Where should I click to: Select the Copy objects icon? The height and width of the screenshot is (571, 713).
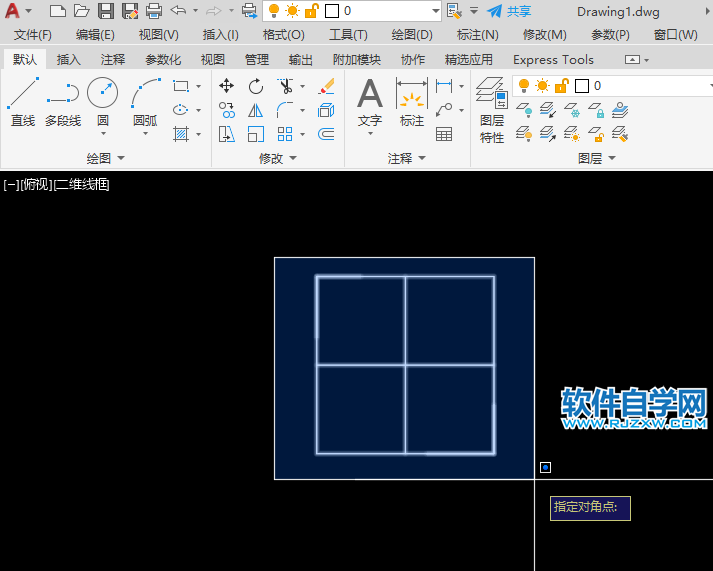point(226,110)
